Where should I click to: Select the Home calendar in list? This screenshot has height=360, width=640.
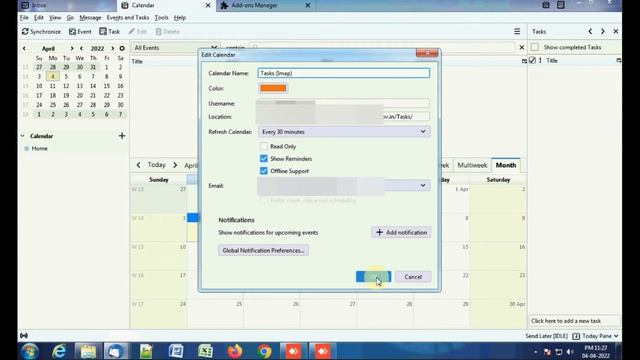coord(39,148)
